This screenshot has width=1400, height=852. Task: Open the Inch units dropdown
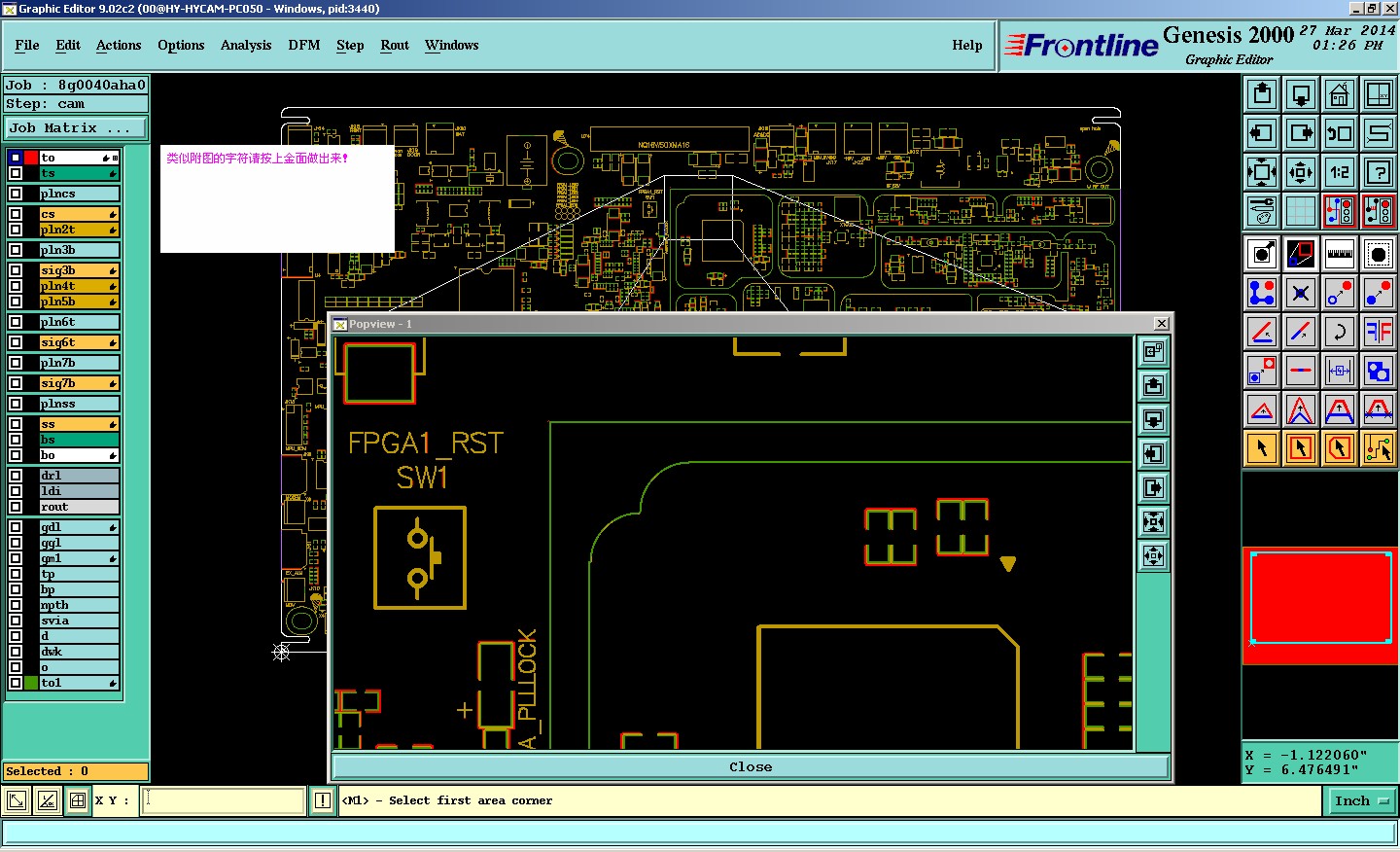coord(1360,800)
